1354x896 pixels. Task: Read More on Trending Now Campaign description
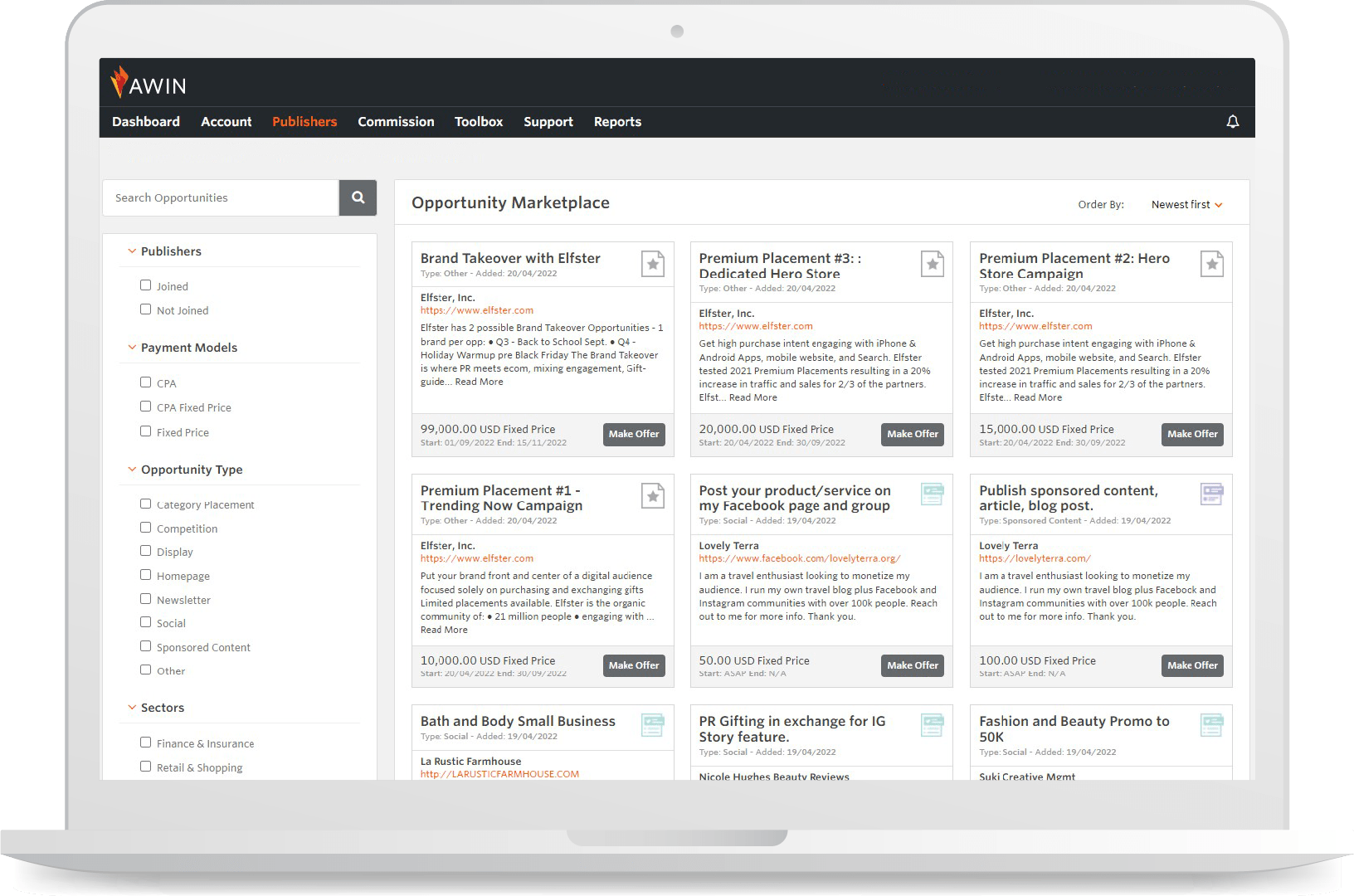pyautogui.click(x=444, y=630)
